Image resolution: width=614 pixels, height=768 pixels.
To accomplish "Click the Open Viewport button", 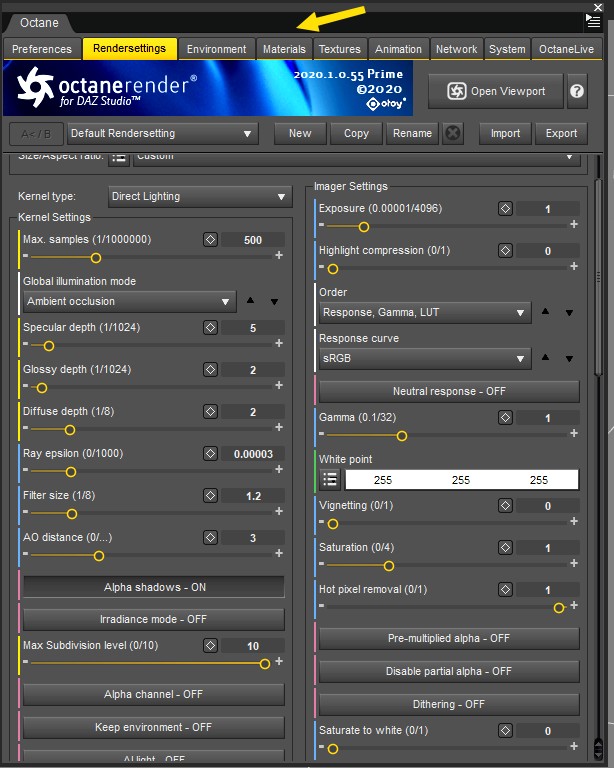I will pos(496,91).
